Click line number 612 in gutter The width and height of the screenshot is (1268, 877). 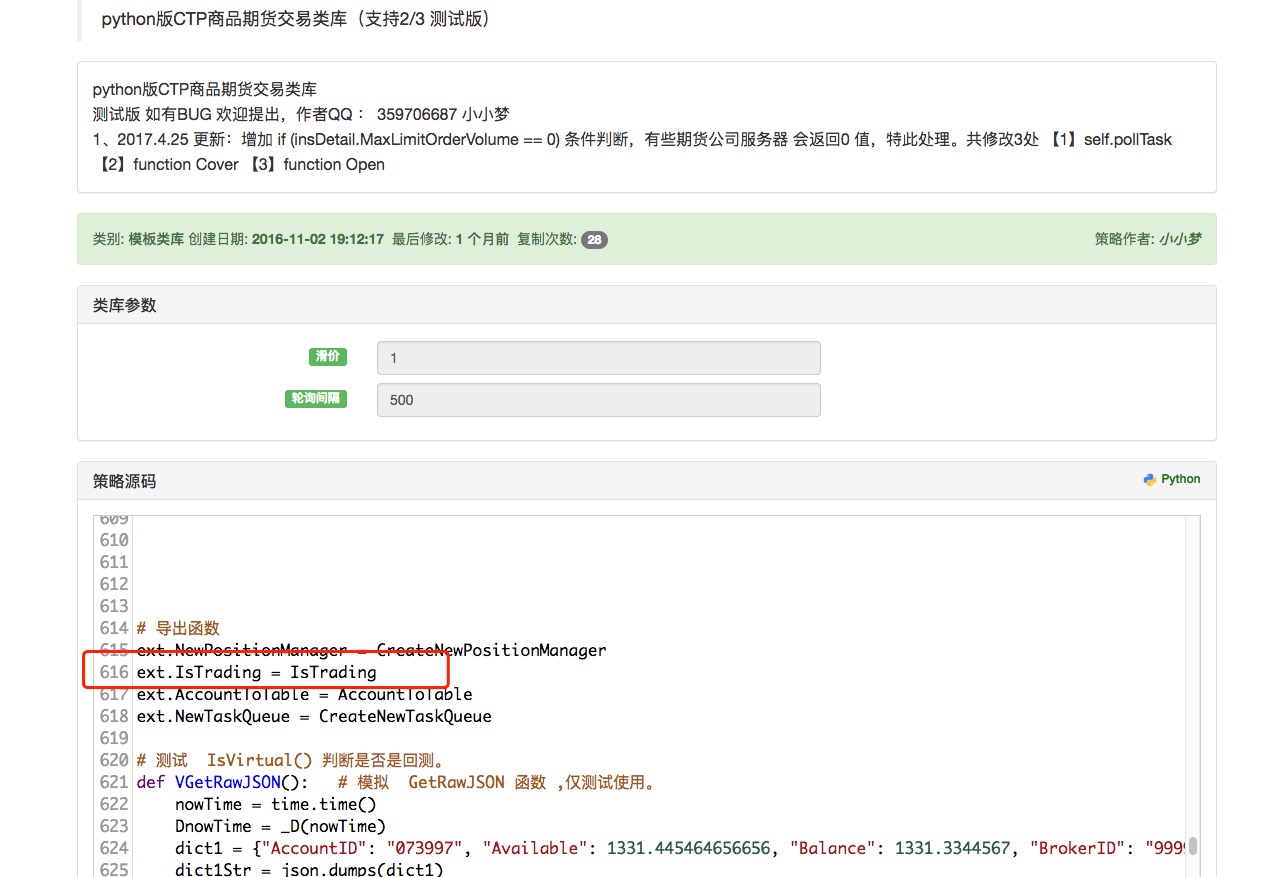(114, 584)
